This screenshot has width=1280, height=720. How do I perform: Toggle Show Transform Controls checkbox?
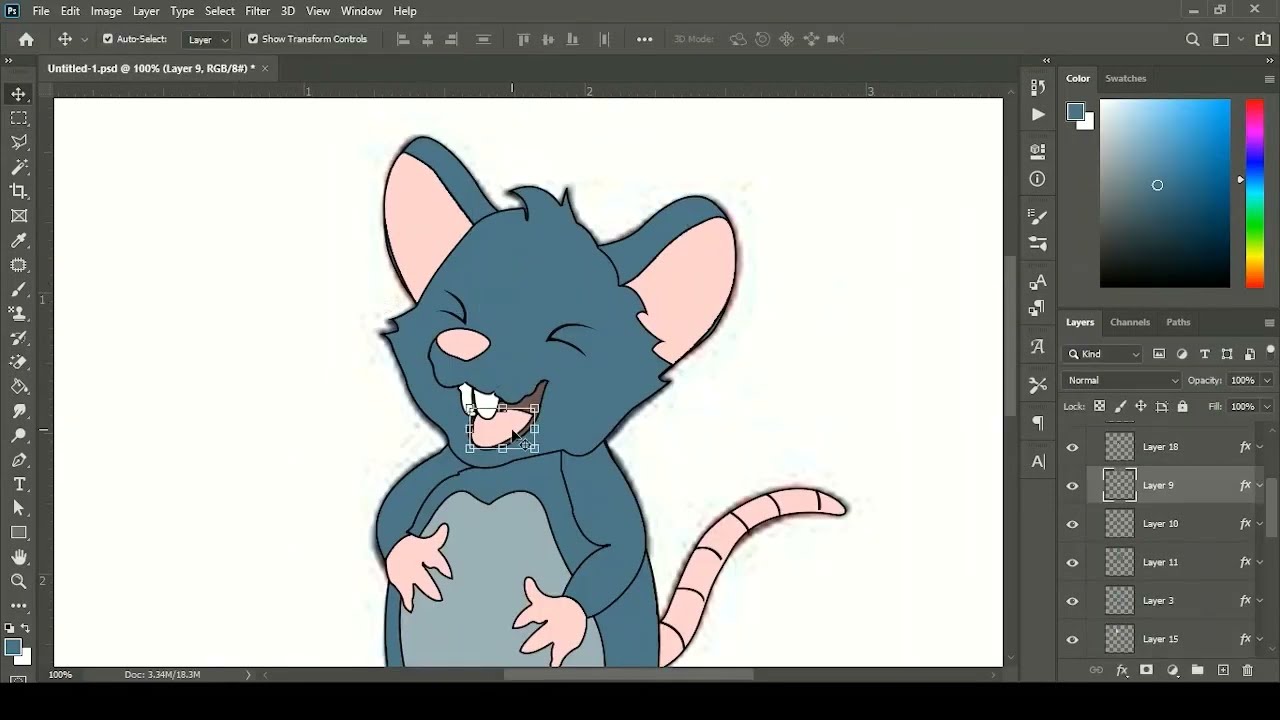coord(253,39)
